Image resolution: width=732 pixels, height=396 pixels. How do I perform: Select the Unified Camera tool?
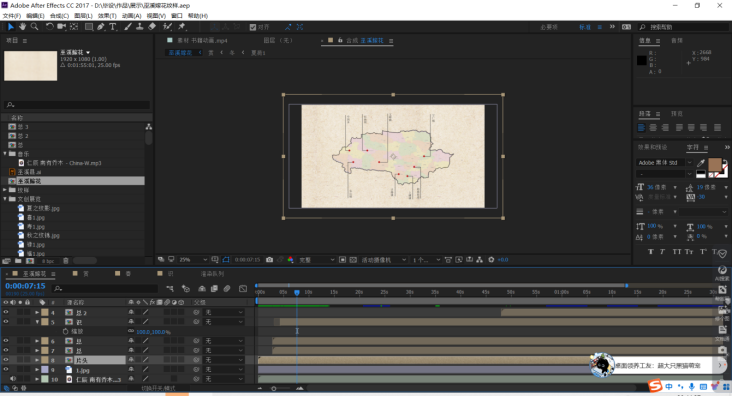(61, 27)
